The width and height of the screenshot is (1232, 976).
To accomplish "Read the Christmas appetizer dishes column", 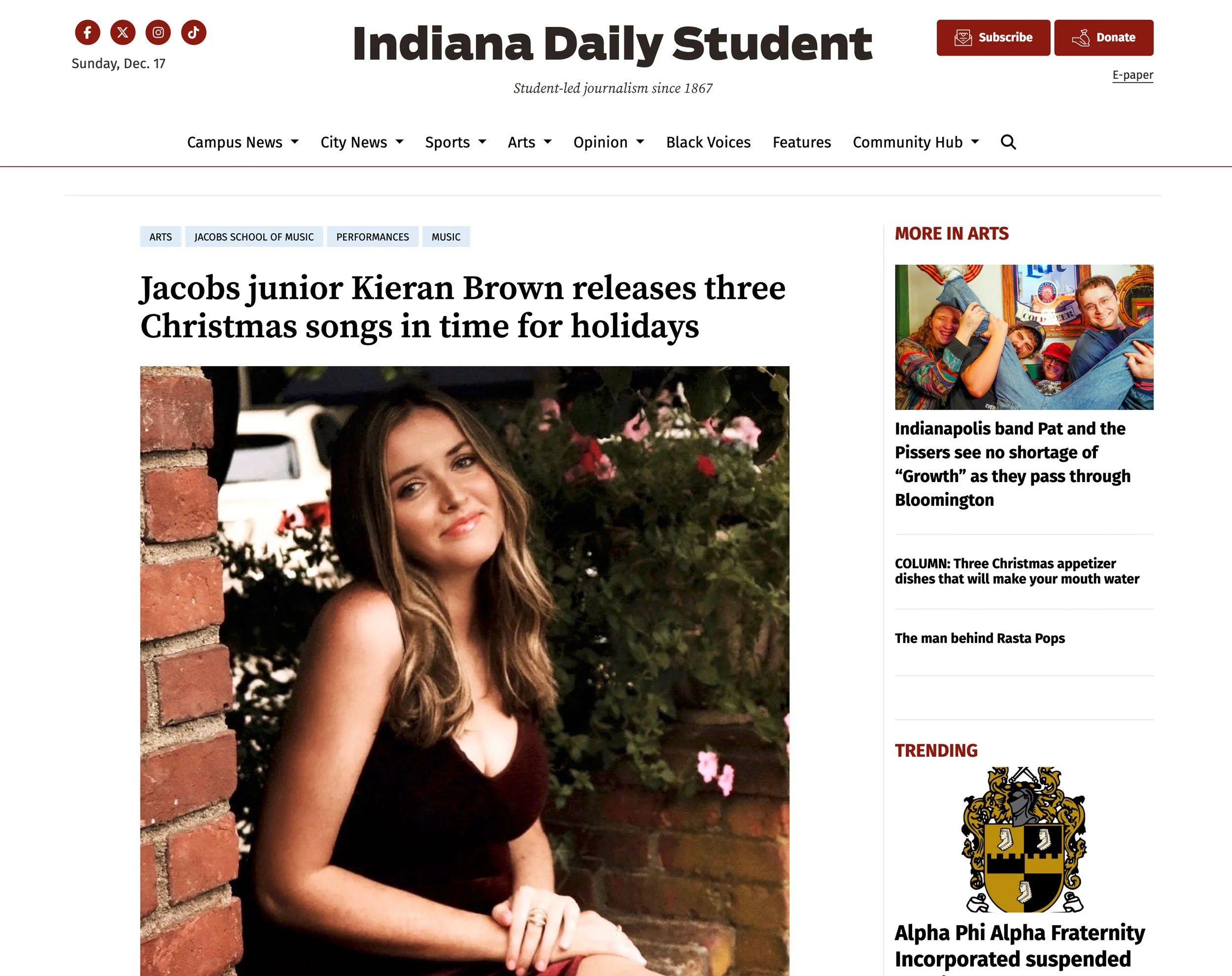I will (1017, 571).
